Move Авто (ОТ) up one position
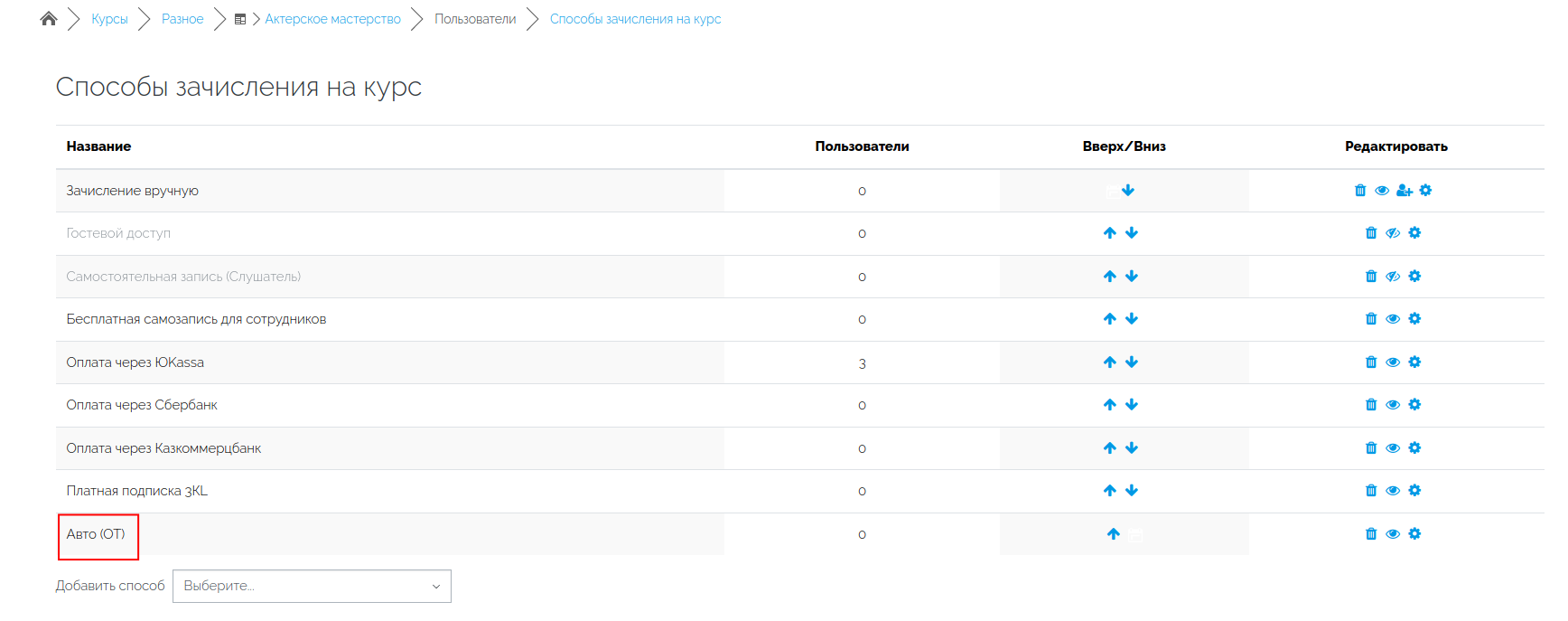 1114,534
